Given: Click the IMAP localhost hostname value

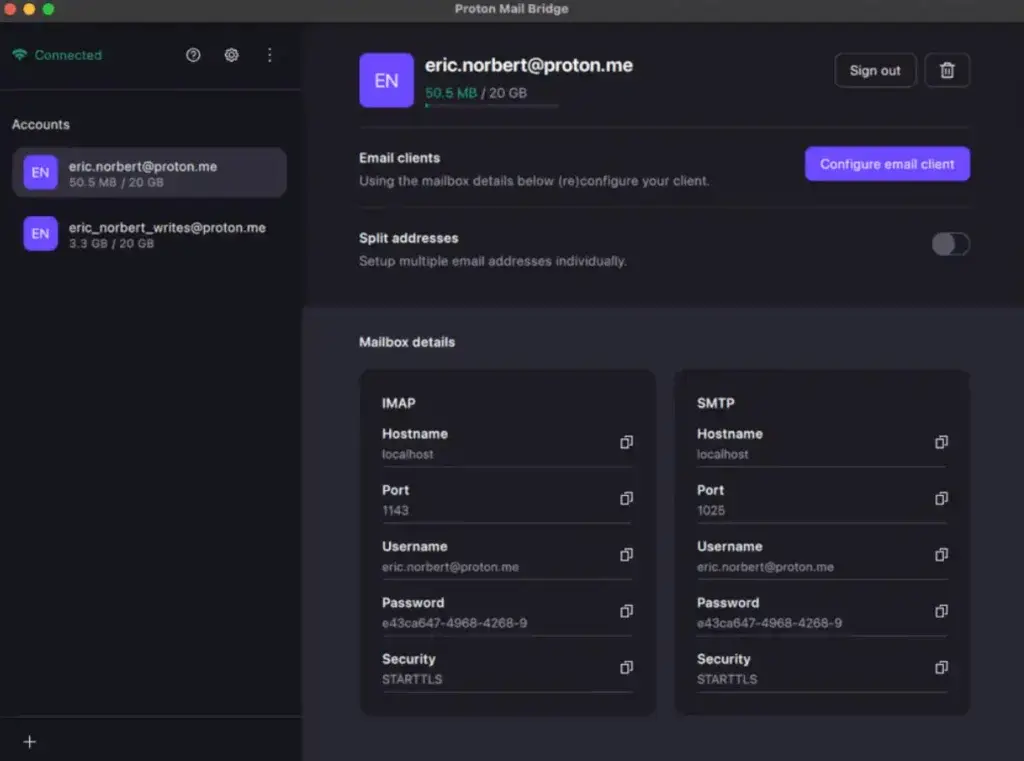Looking at the screenshot, I should pos(408,454).
